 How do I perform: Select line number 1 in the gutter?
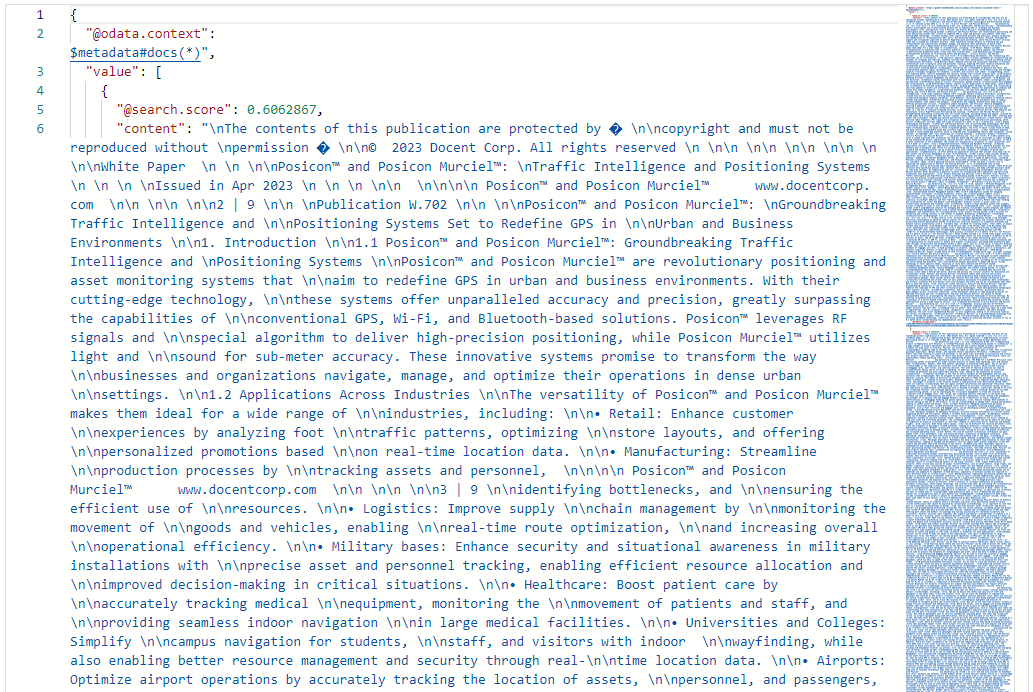40,14
